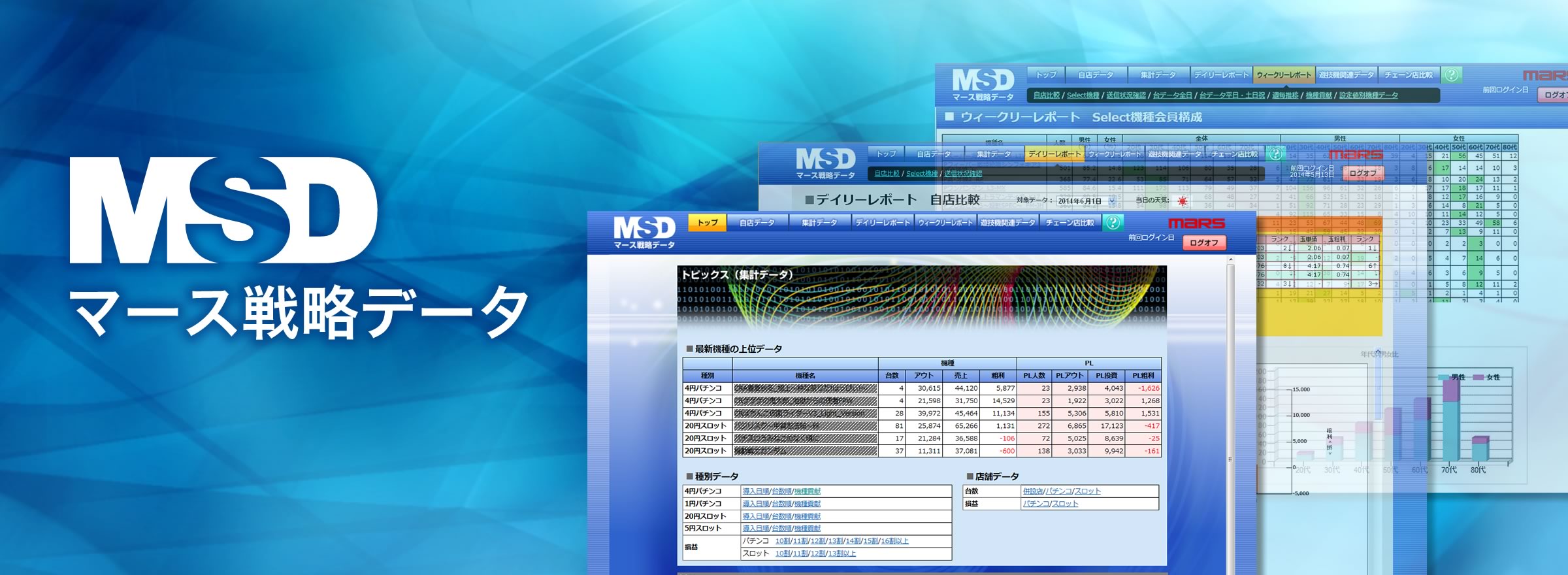Open 週毎推移 link in Weekly Report submenu
The width and height of the screenshot is (1568, 575).
point(1285,95)
